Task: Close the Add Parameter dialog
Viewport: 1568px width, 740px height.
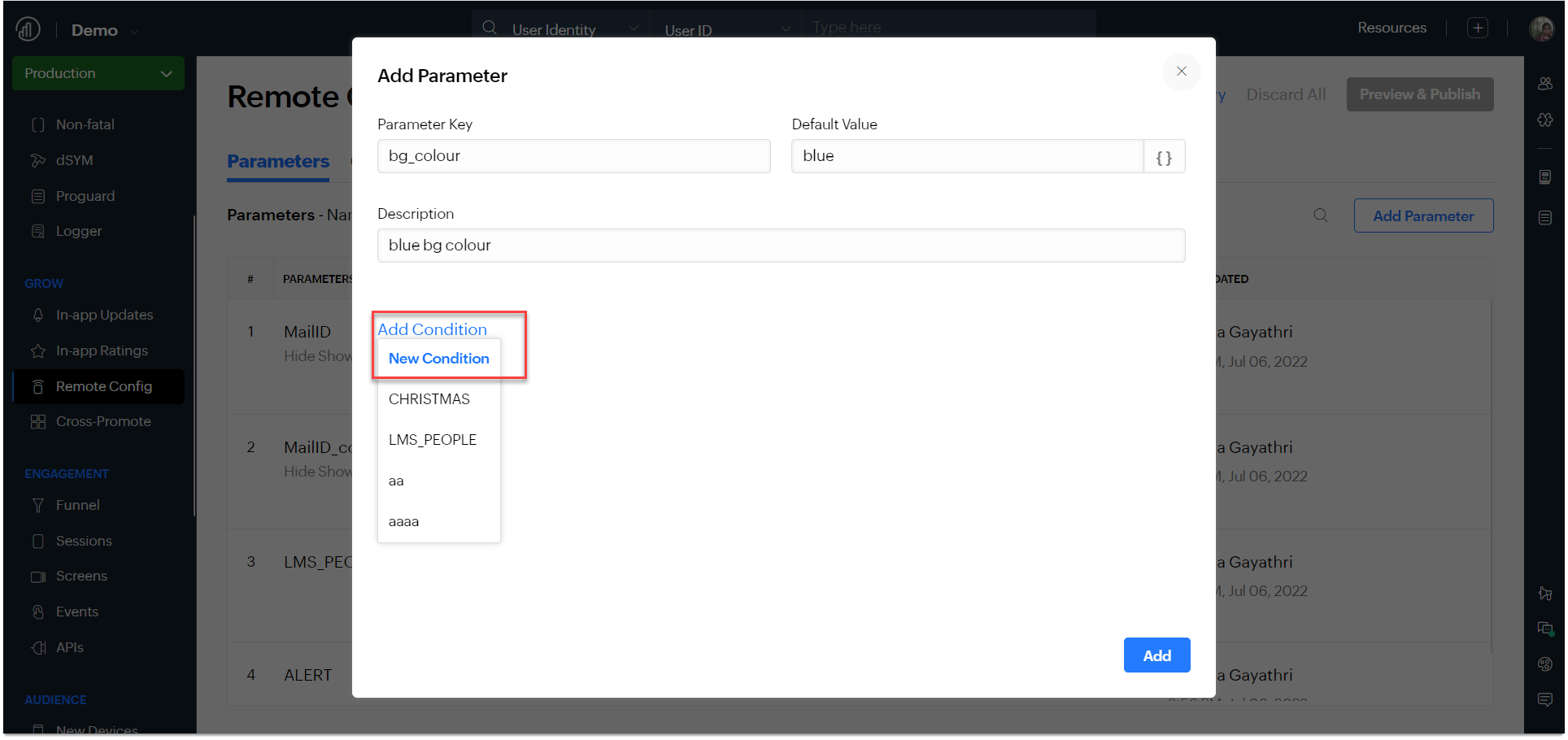Action: 1181,72
